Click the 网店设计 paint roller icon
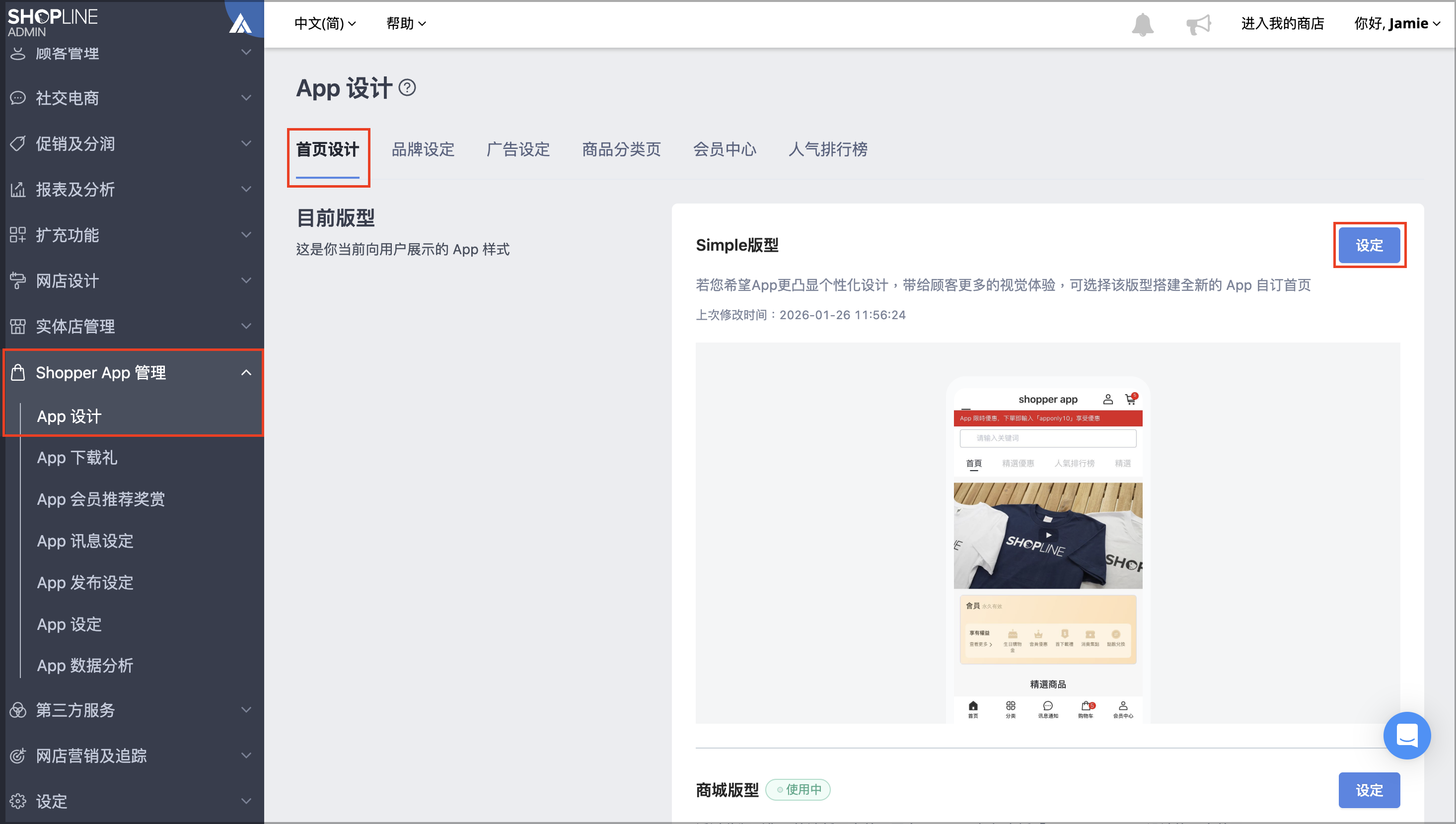 point(18,280)
